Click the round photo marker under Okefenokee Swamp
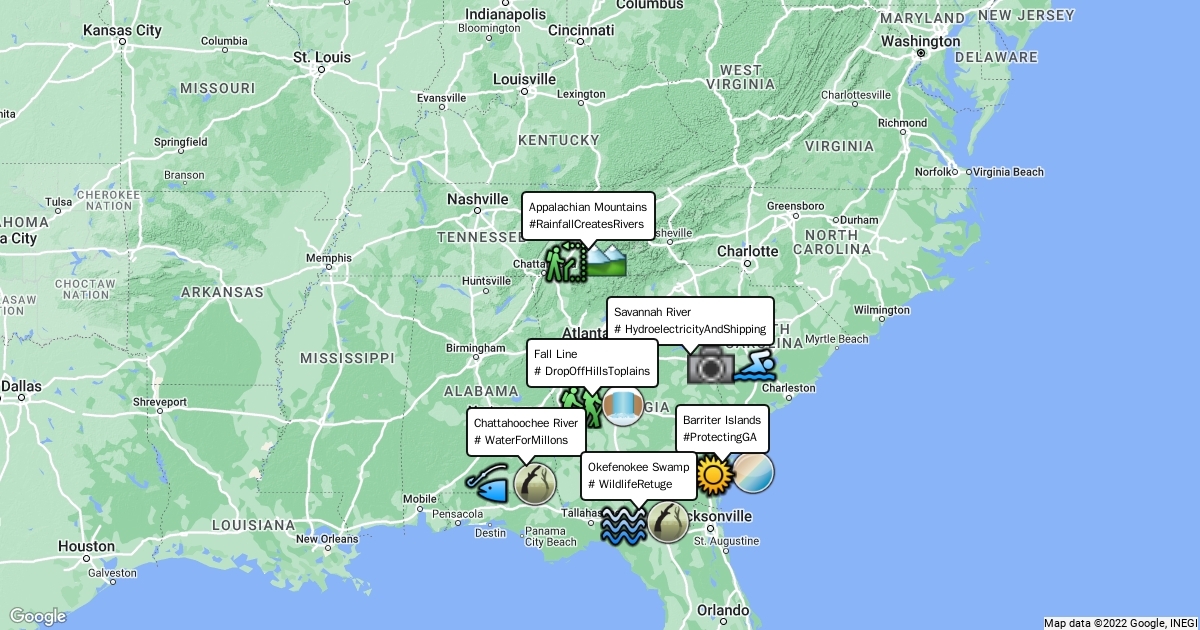 click(x=668, y=522)
